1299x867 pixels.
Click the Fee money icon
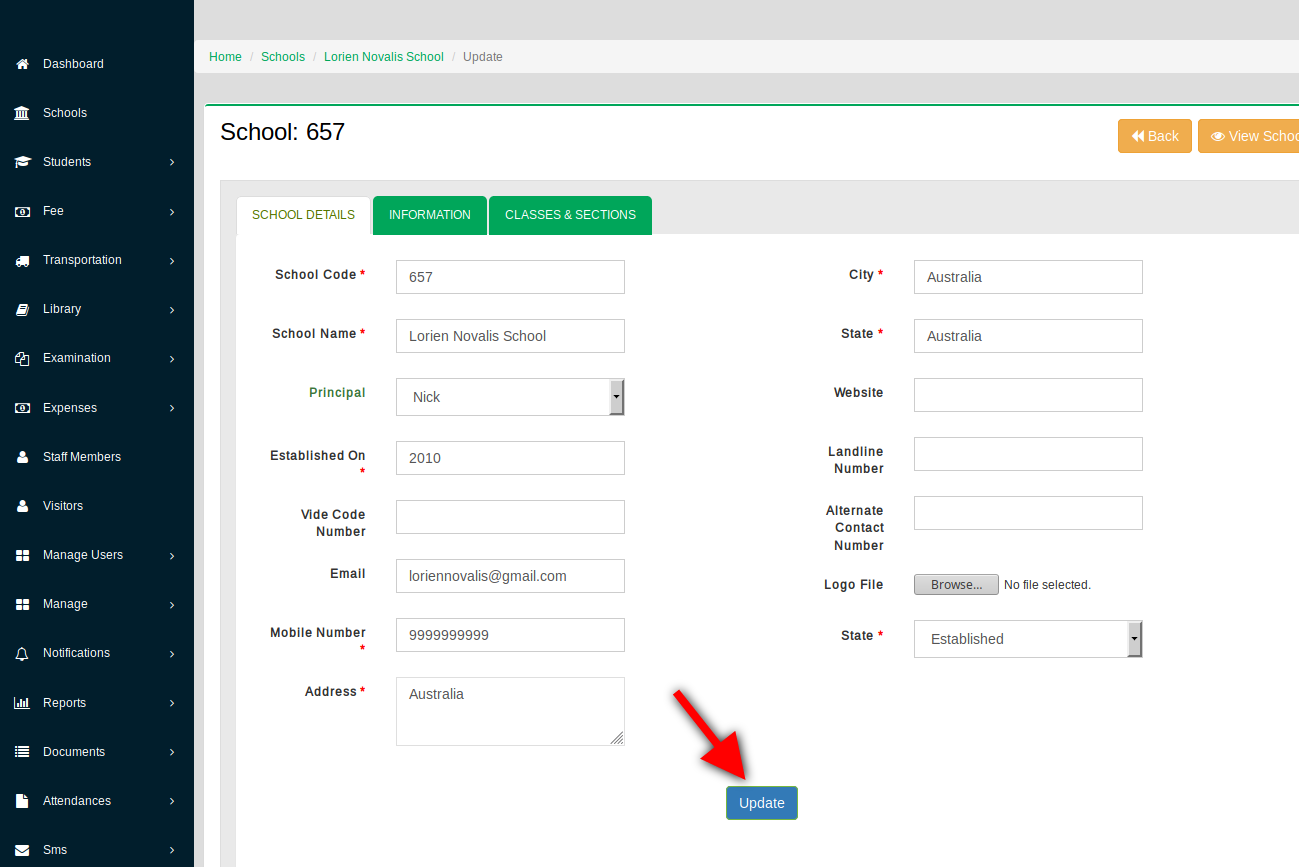(22, 211)
